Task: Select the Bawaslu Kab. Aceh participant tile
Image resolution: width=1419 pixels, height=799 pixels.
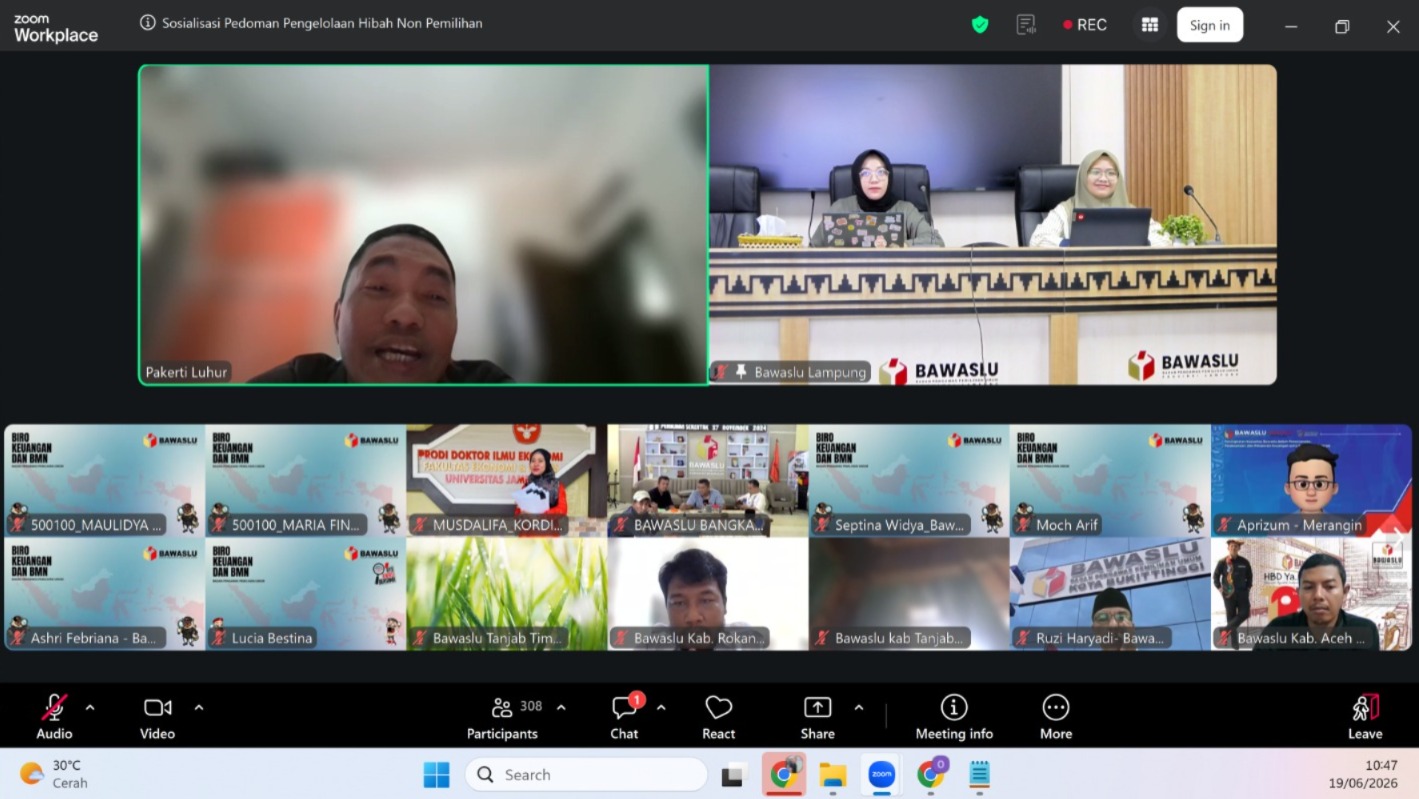Action: click(x=1311, y=594)
